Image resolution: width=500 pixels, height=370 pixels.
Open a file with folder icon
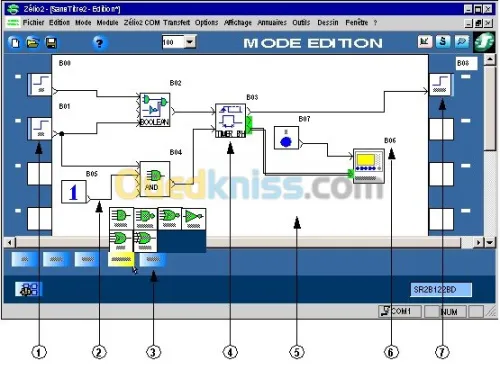[33, 43]
